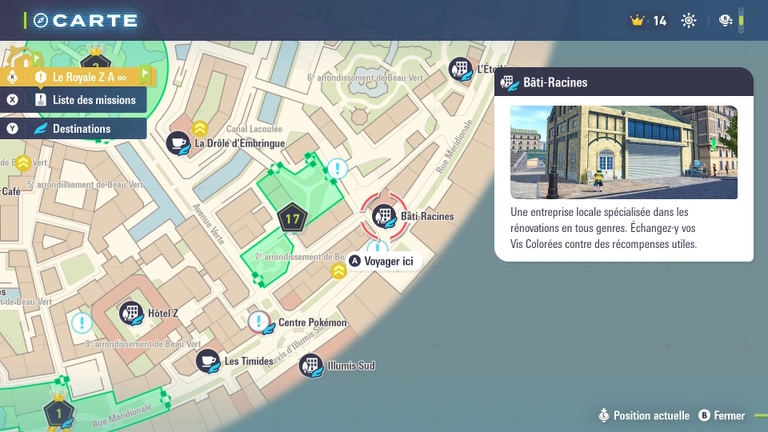
Task: Click the Centre Pokémon map marker
Action: point(260,322)
